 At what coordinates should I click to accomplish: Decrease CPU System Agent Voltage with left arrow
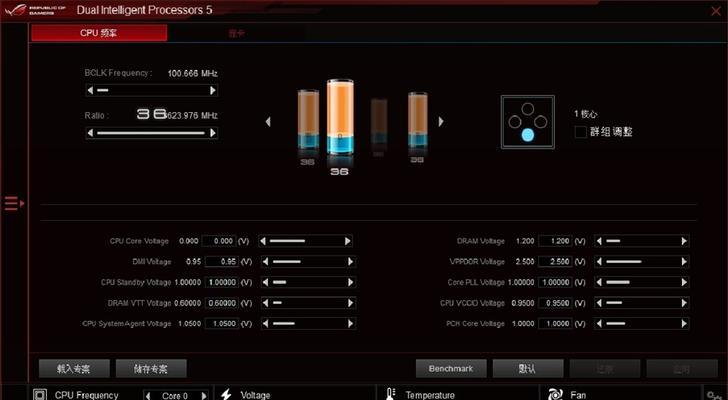tap(265, 323)
